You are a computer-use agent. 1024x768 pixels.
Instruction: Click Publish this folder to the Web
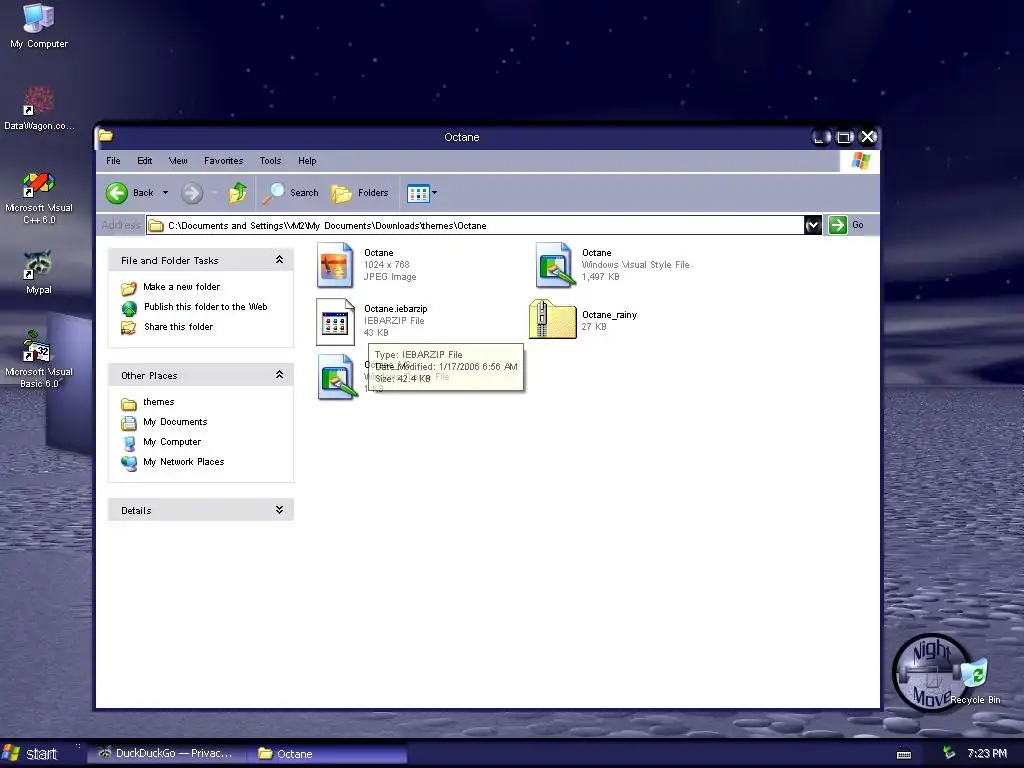tap(206, 307)
